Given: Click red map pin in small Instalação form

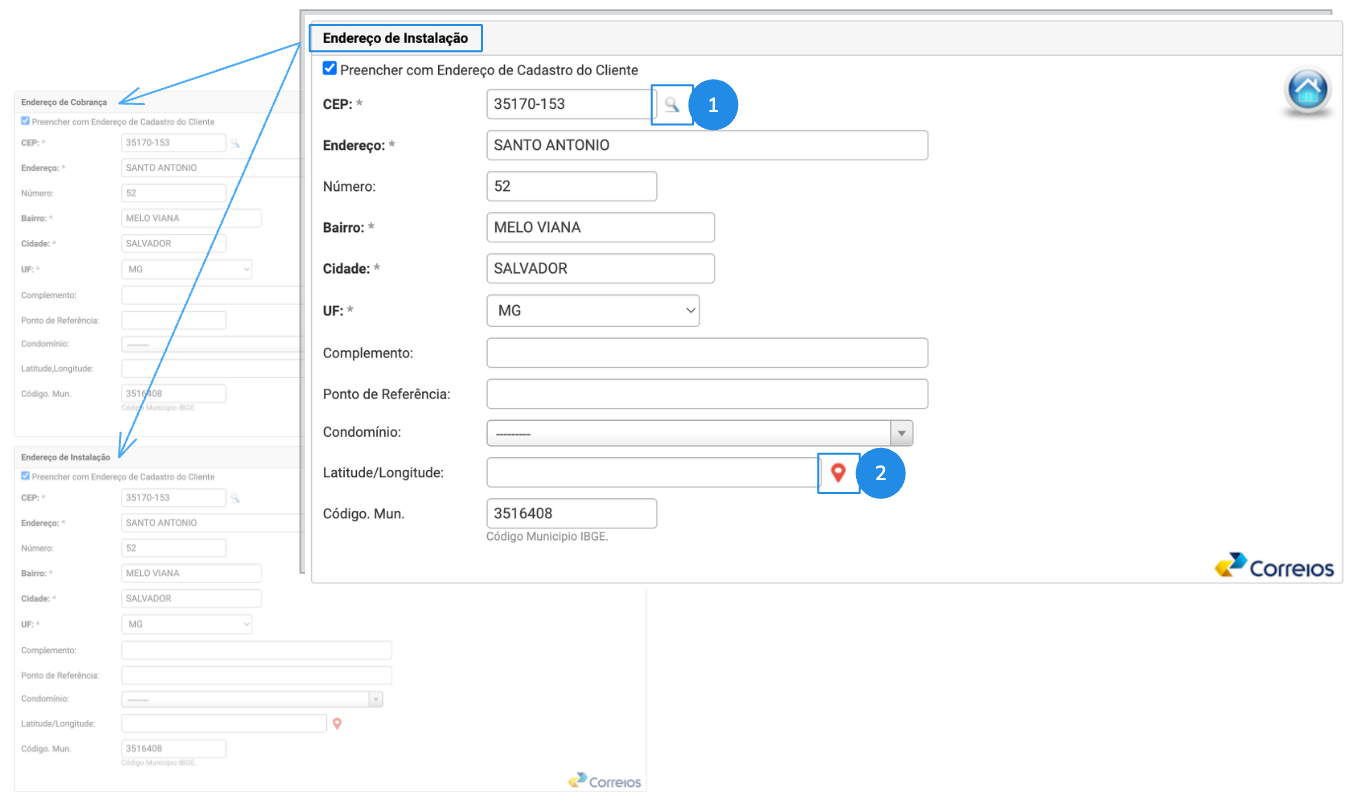Looking at the screenshot, I should click(337, 724).
